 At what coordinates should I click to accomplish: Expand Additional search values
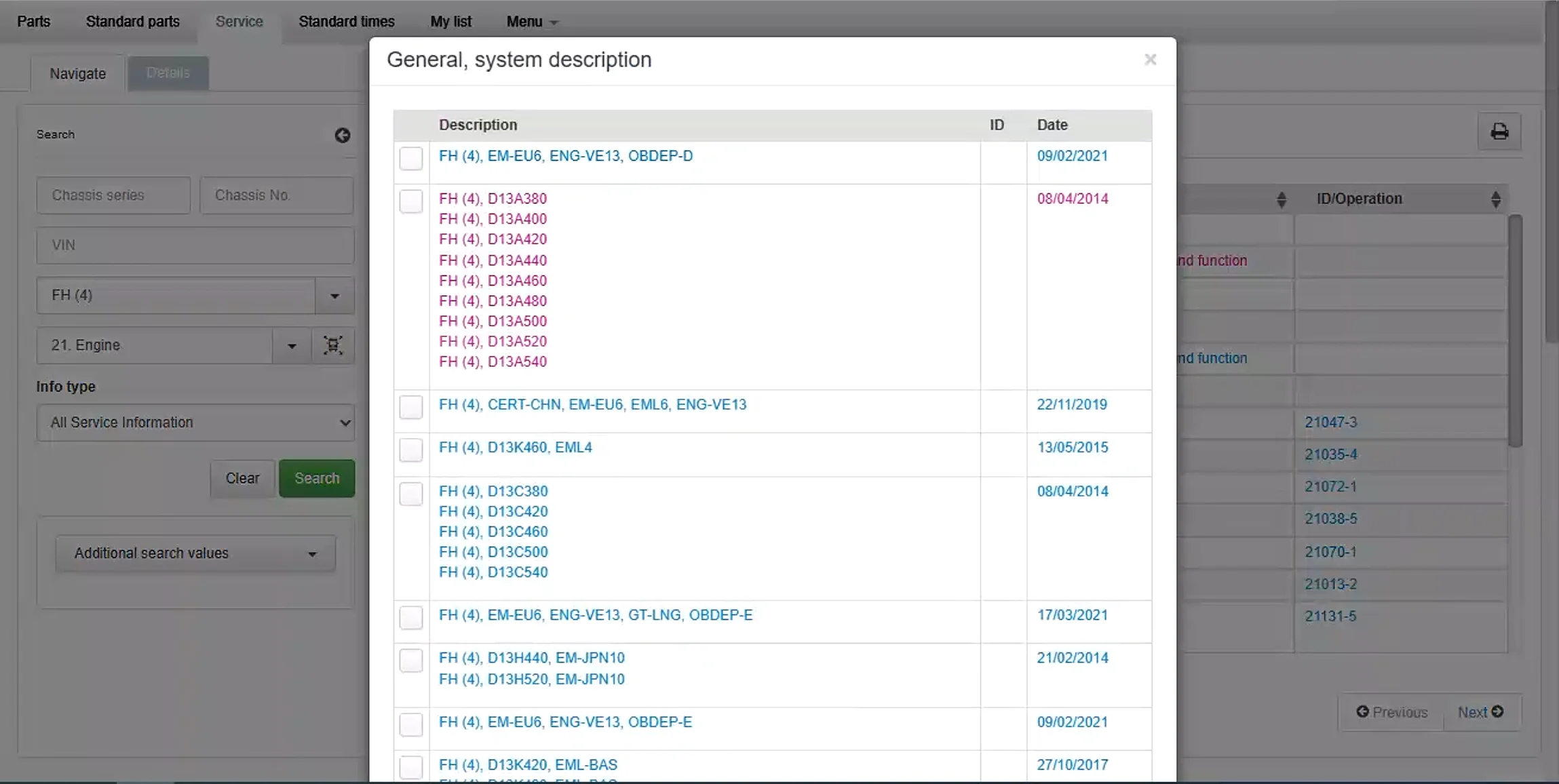click(195, 553)
